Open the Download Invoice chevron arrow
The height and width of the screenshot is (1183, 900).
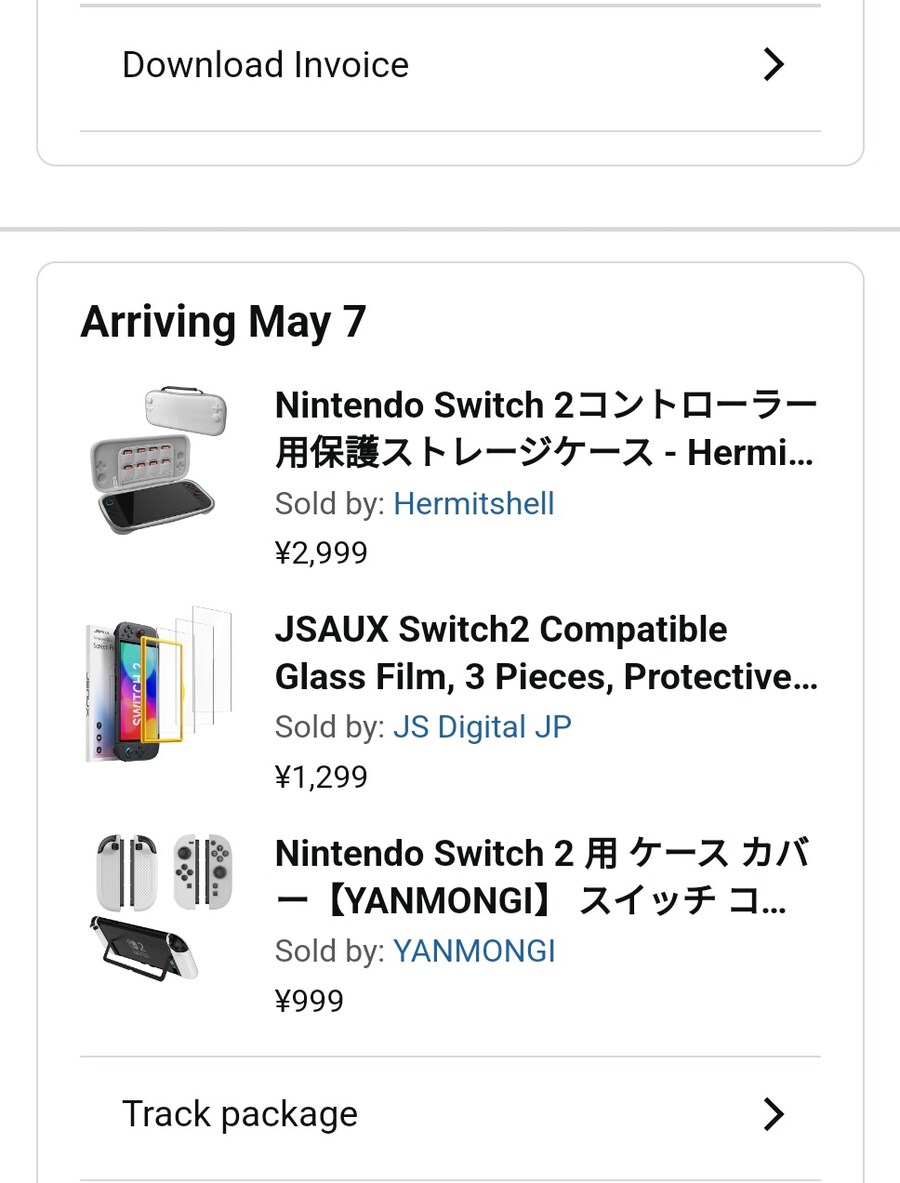click(772, 65)
